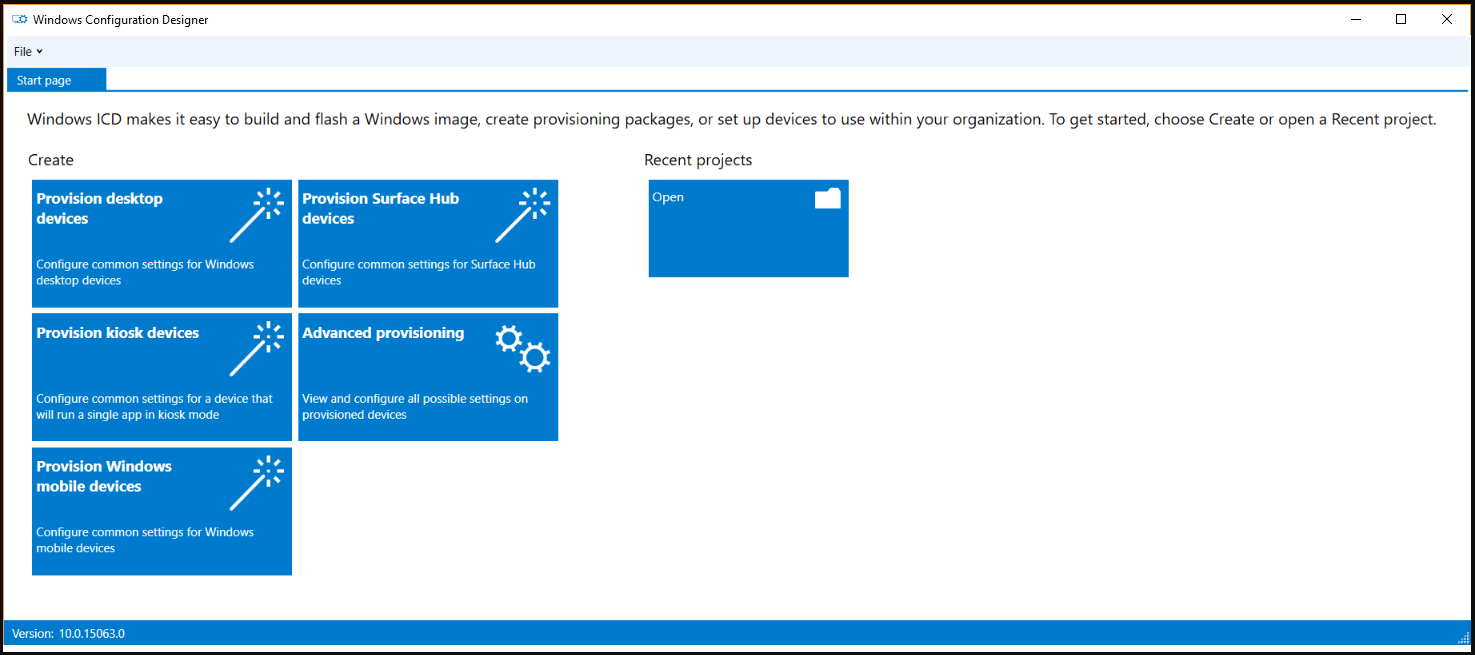The height and width of the screenshot is (655, 1475).
Task: Click 'View and configure all possible settings' text
Action: [415, 406]
